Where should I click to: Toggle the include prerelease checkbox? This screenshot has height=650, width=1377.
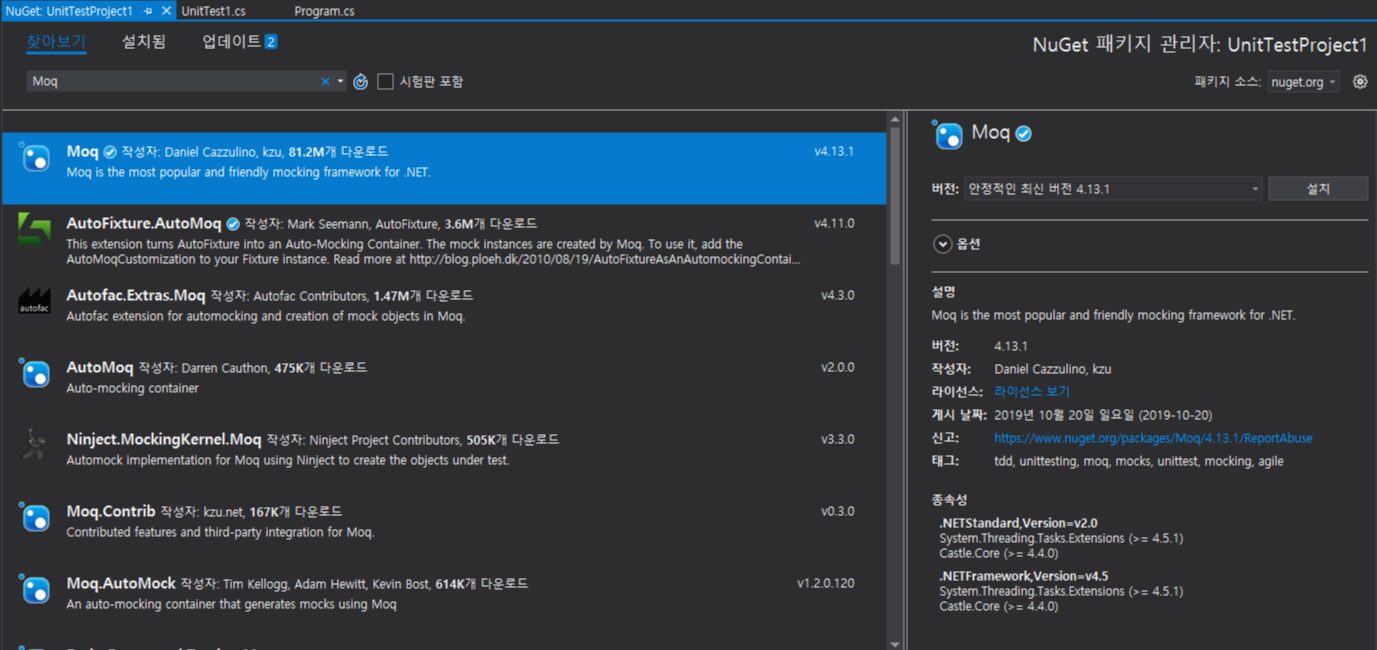(x=385, y=82)
